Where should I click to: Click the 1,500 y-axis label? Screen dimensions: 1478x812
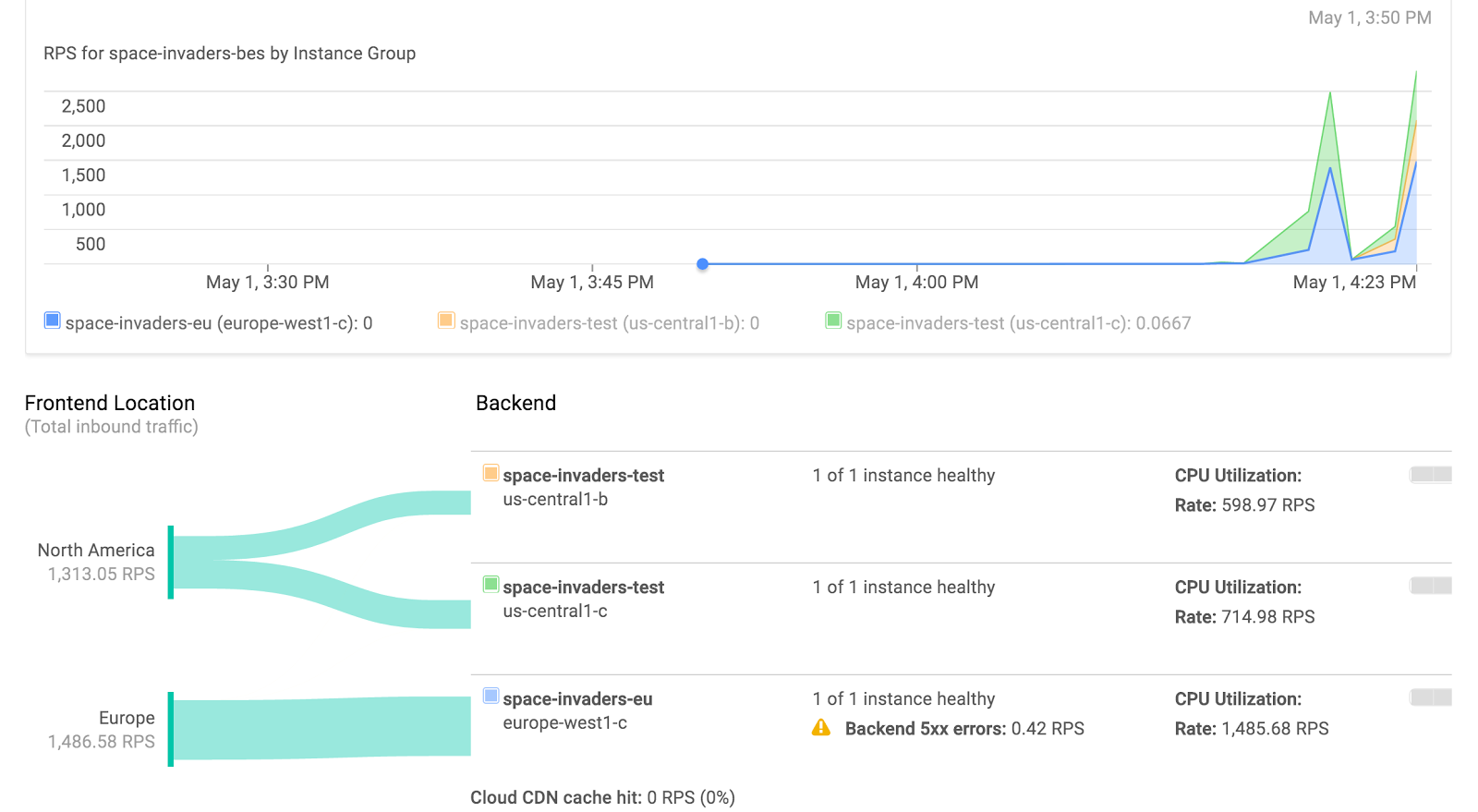[x=83, y=176]
